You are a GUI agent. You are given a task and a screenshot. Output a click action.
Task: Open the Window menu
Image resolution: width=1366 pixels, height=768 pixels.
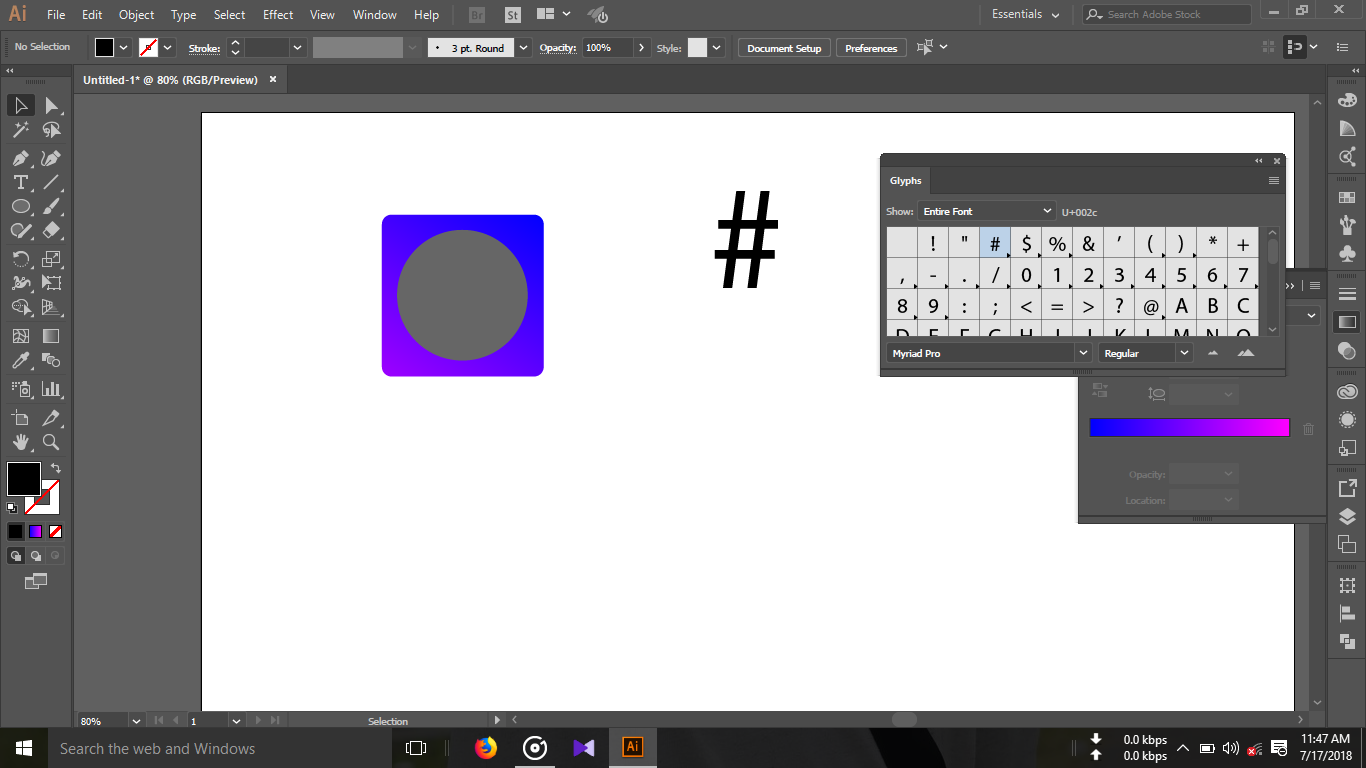(x=374, y=14)
